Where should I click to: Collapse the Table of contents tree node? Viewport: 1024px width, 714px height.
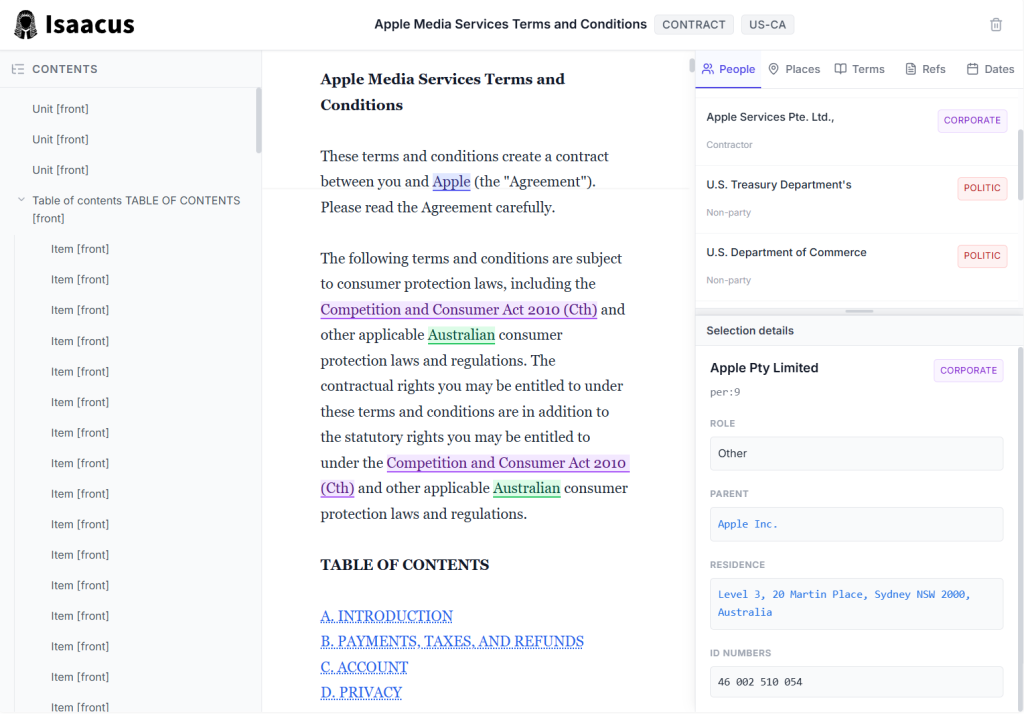point(21,200)
